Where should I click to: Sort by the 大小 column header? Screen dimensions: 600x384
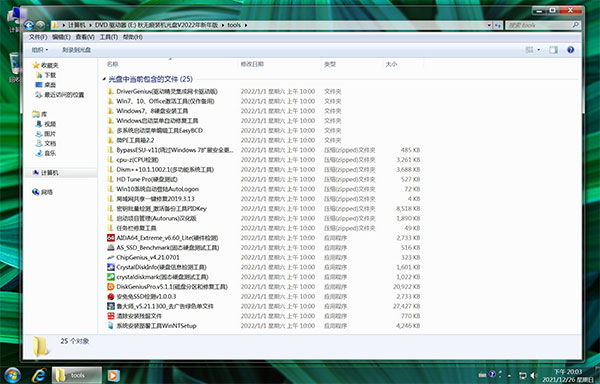(x=391, y=64)
